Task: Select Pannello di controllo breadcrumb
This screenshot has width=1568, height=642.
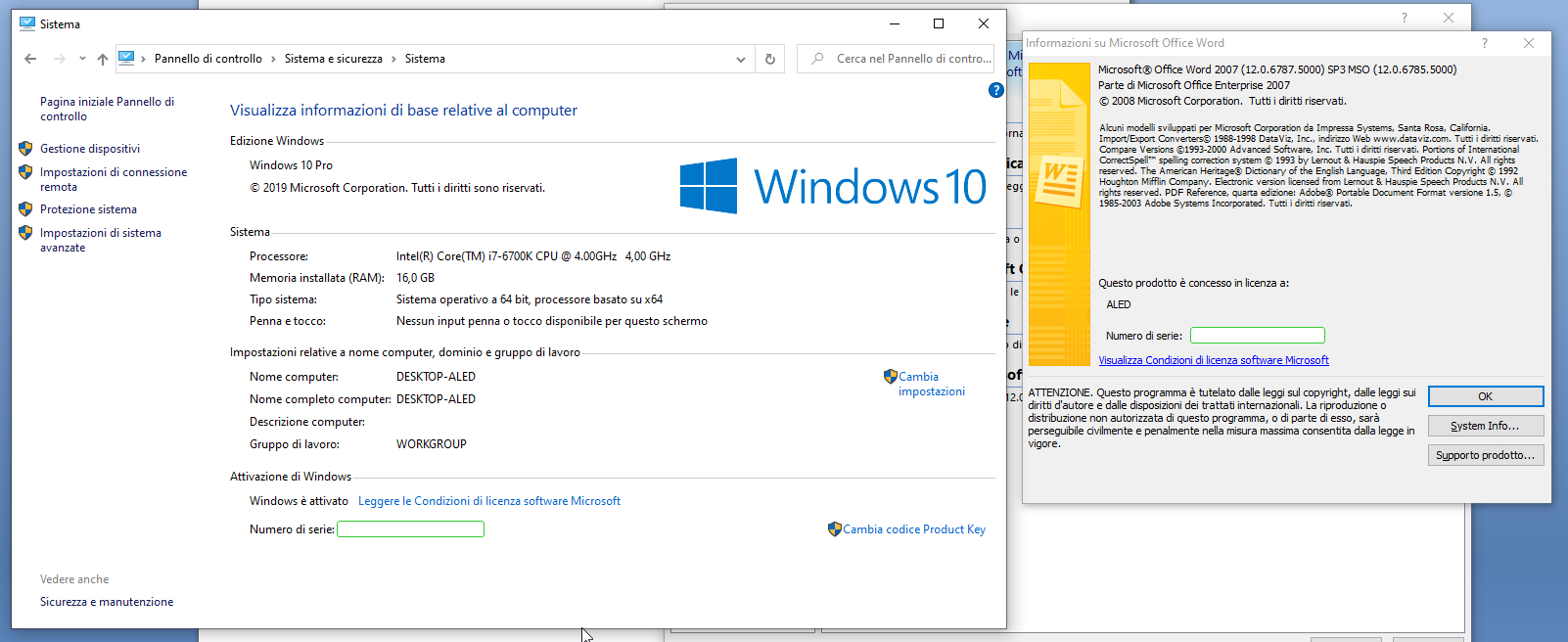Action: (x=208, y=59)
